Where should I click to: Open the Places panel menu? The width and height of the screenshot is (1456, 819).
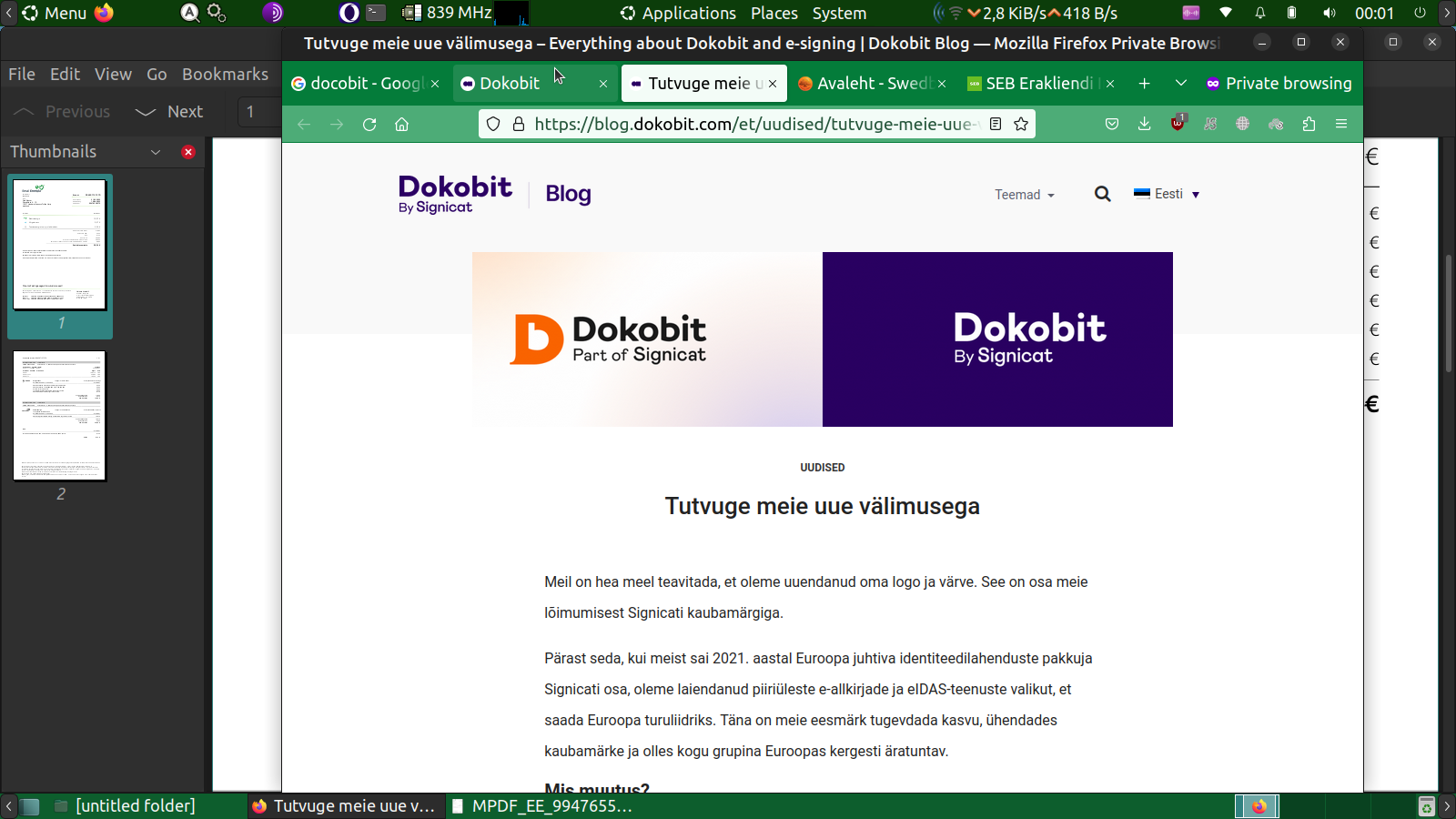tap(774, 13)
